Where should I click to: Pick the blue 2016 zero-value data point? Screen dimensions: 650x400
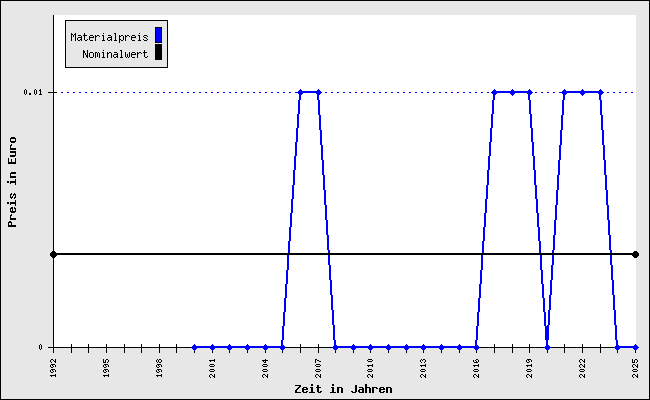[x=476, y=347]
